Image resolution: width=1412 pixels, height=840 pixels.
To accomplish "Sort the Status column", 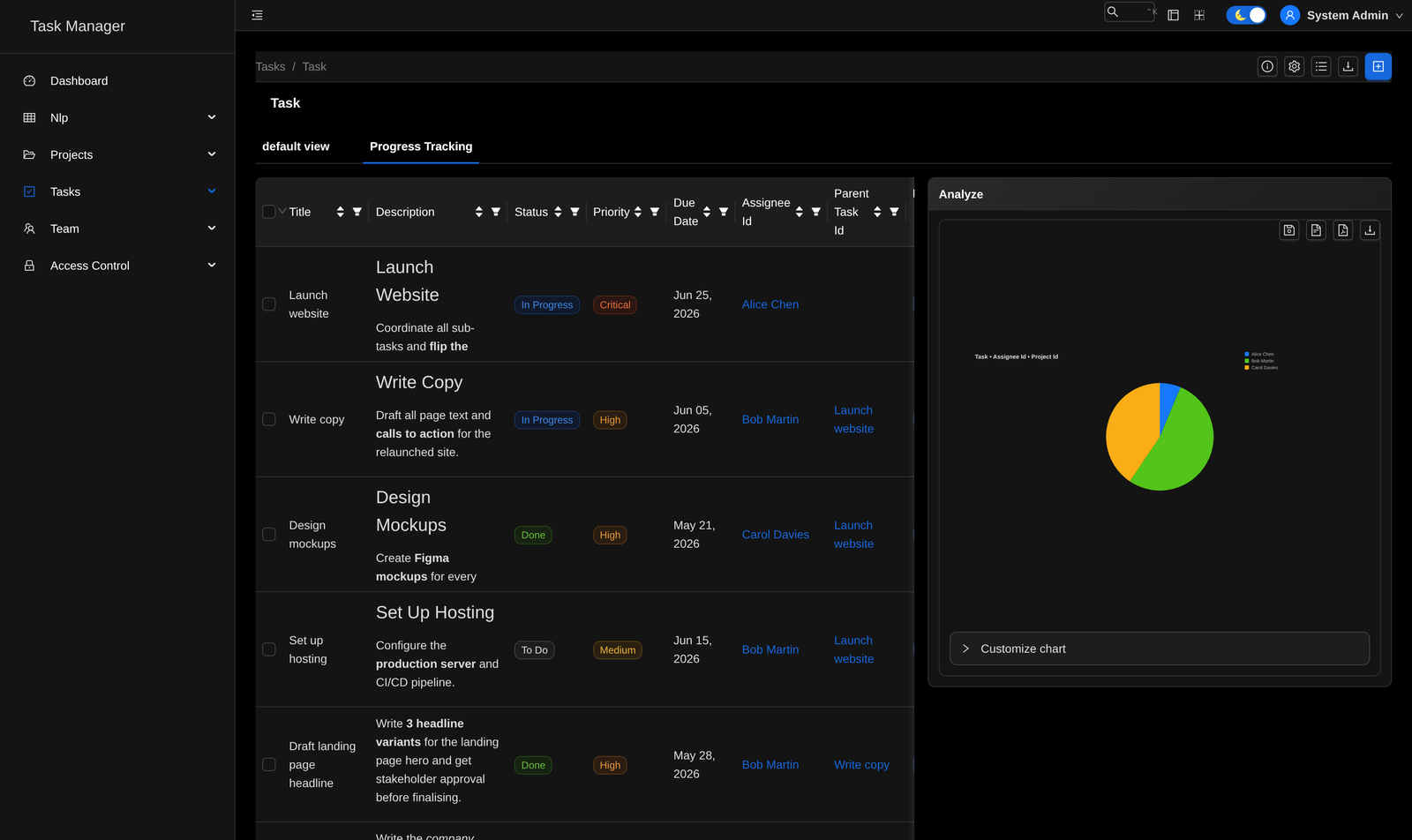I will pos(558,212).
